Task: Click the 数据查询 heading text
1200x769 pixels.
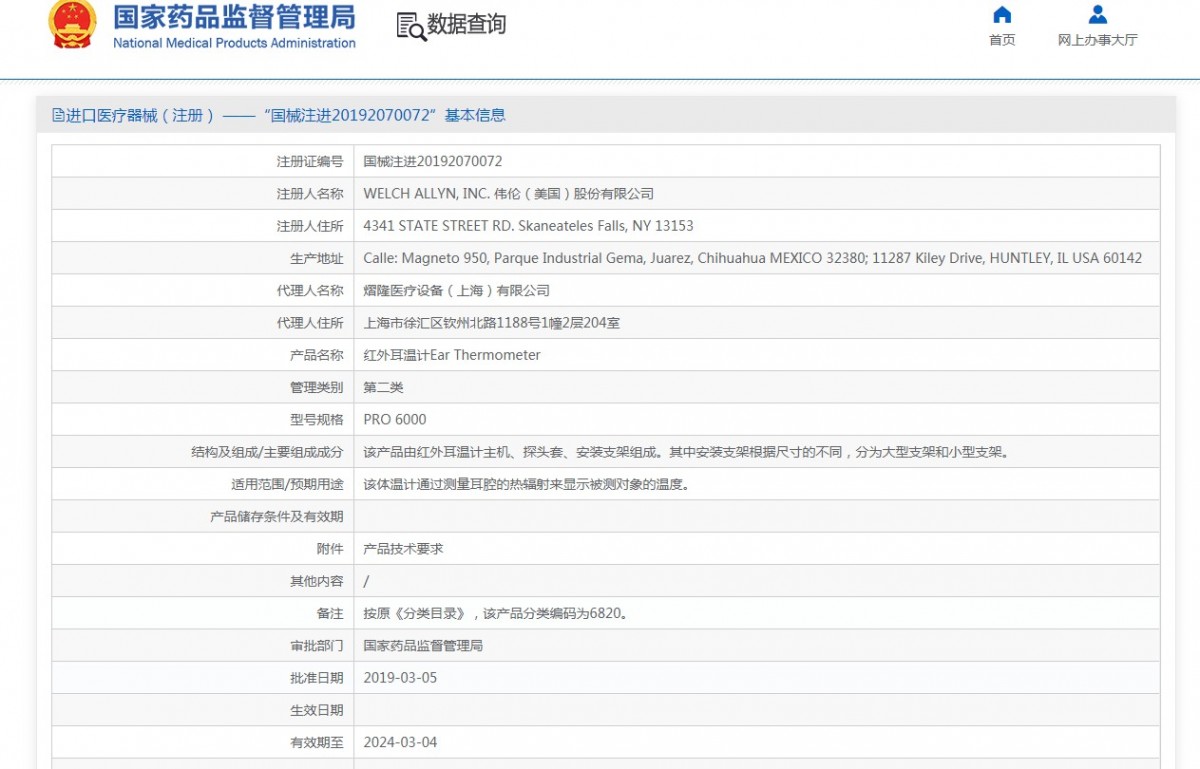Action: (467, 25)
